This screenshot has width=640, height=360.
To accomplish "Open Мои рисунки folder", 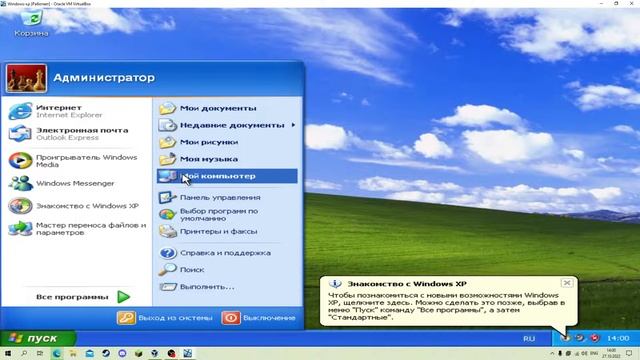I will click(x=227, y=142).
